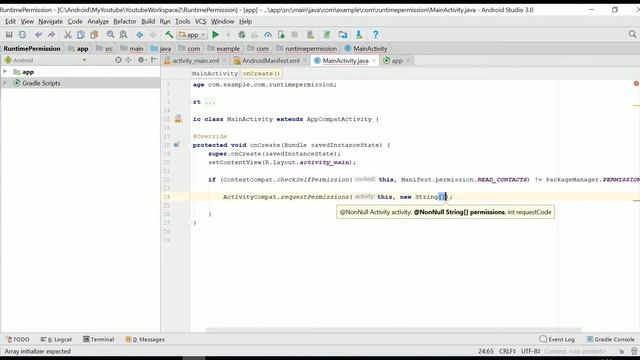Click the Redo arrow icon
Image resolution: width=640 pixels, height=360 pixels.
[x=51, y=35]
